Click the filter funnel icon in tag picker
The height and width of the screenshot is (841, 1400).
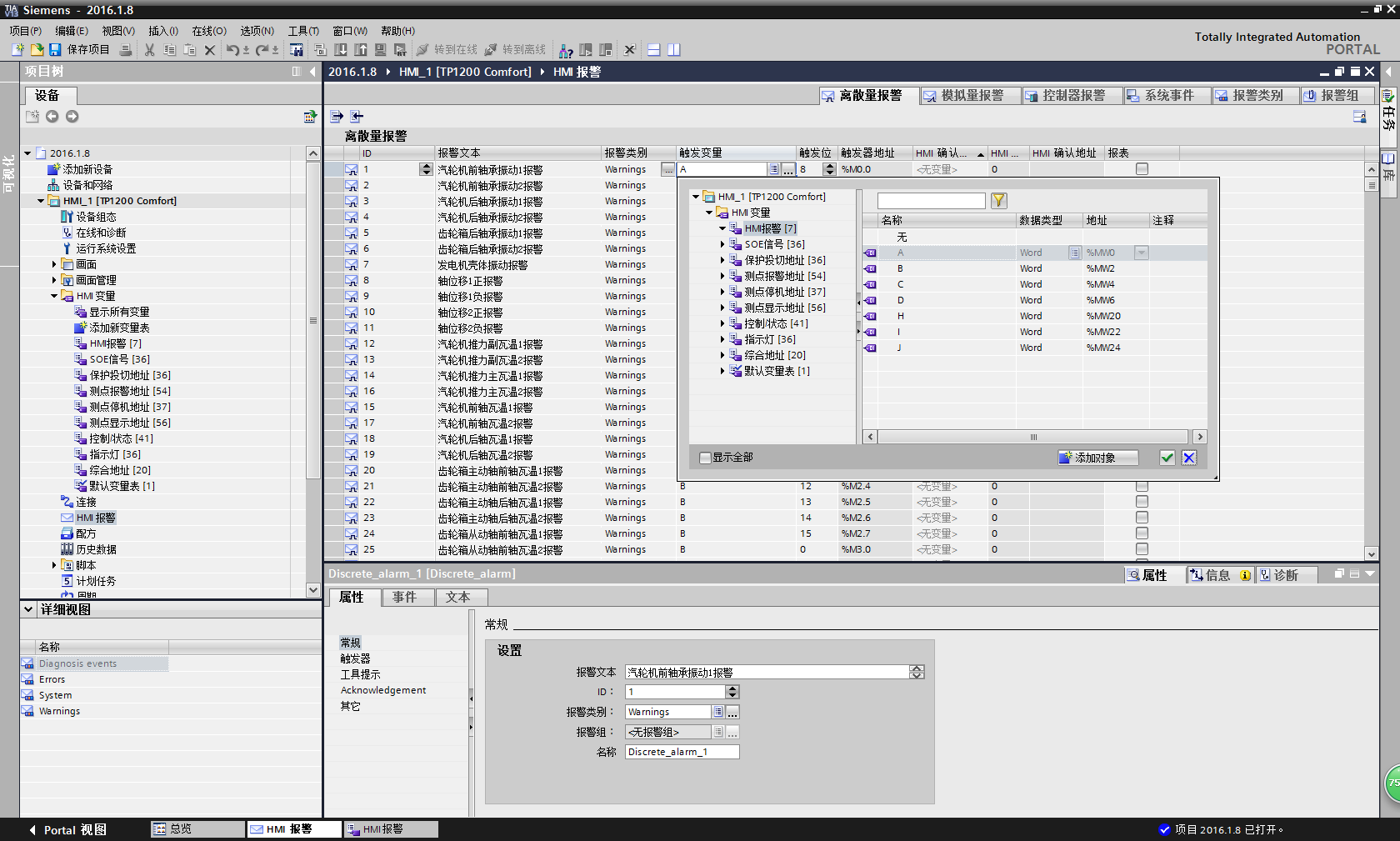(x=999, y=200)
